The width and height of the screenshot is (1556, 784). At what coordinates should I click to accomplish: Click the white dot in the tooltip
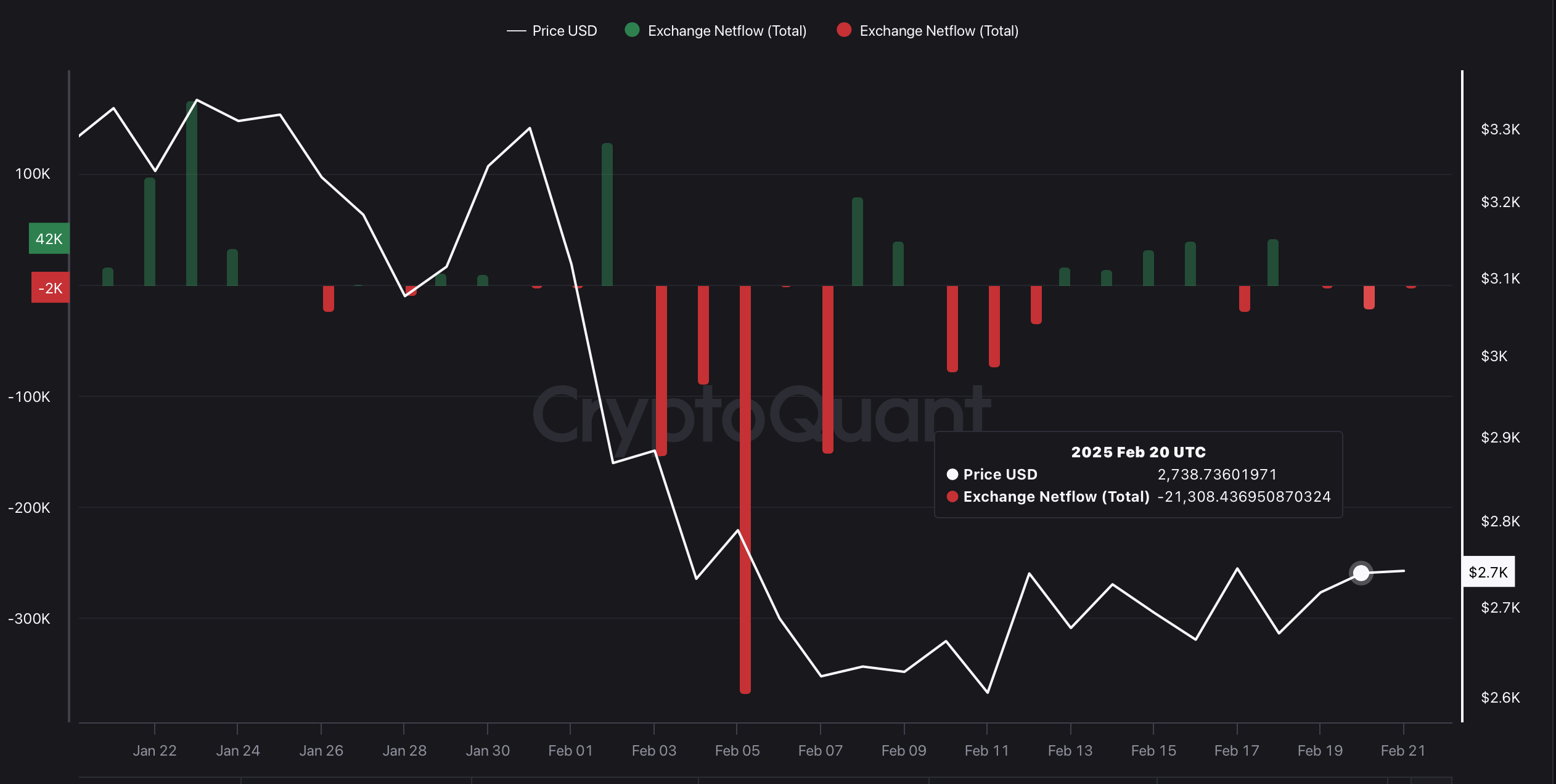click(x=952, y=474)
